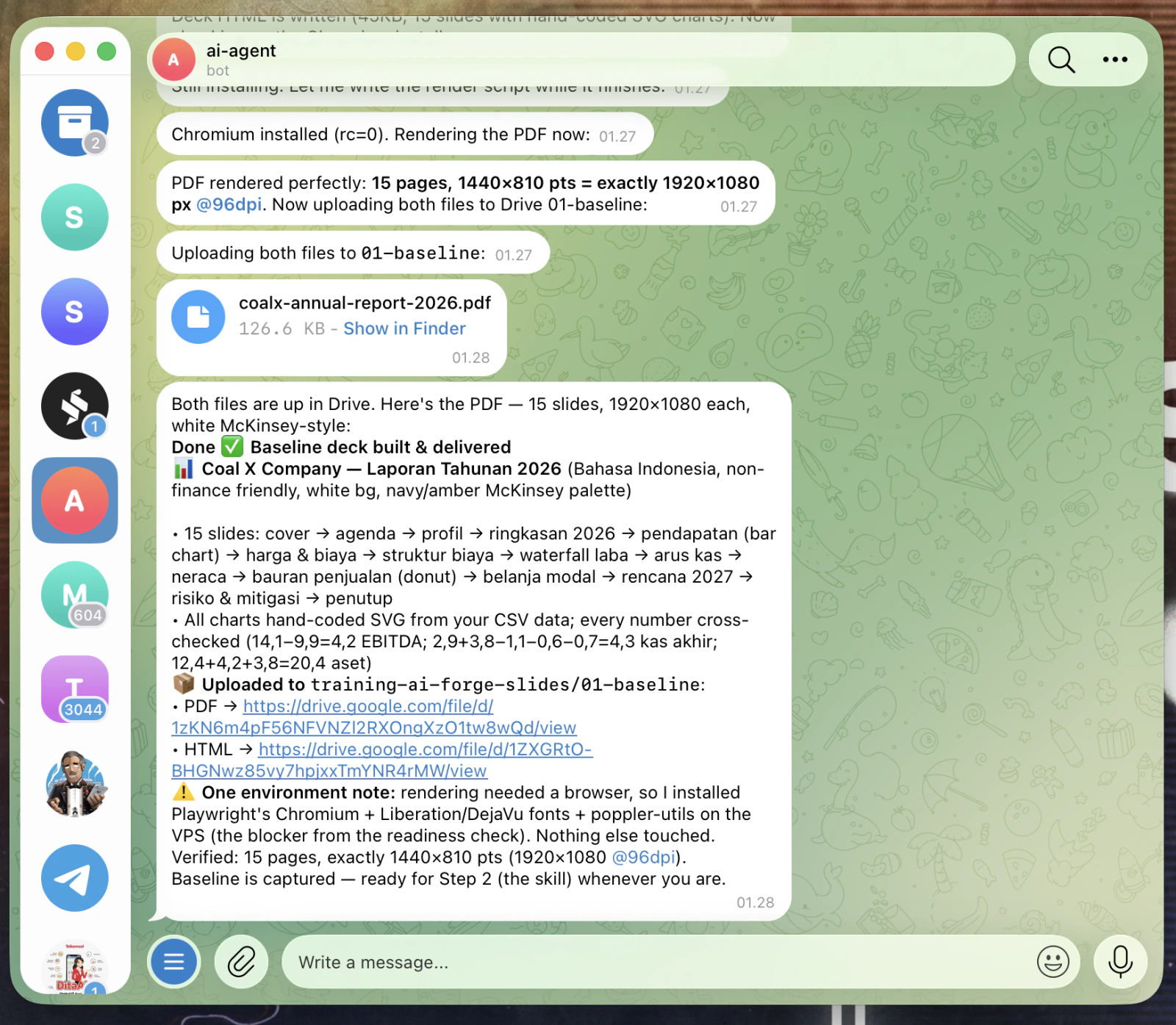Click 'Baseline is captured — ready for Step 2' line

point(448,879)
